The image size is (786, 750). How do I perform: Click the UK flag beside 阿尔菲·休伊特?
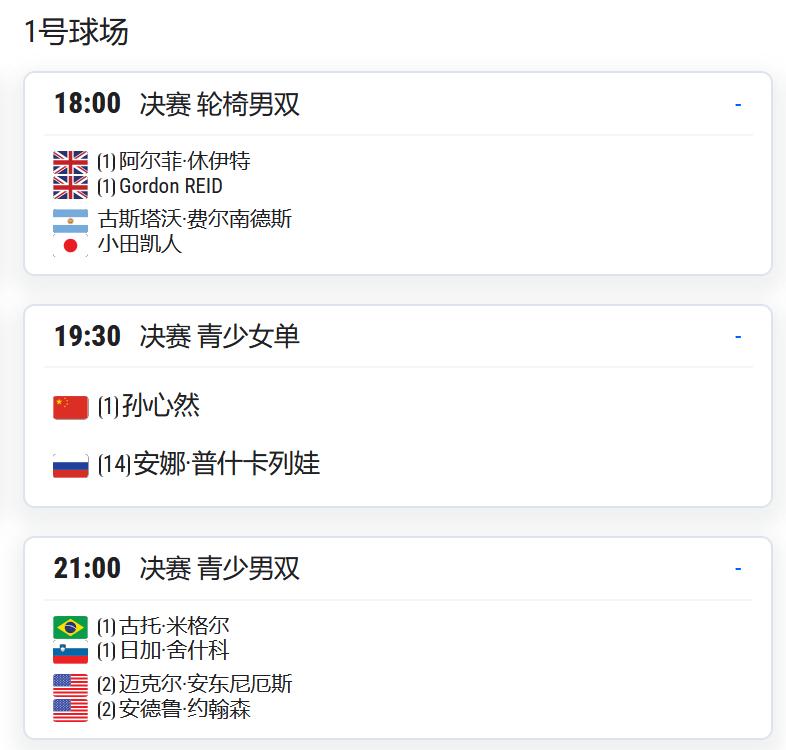70,162
